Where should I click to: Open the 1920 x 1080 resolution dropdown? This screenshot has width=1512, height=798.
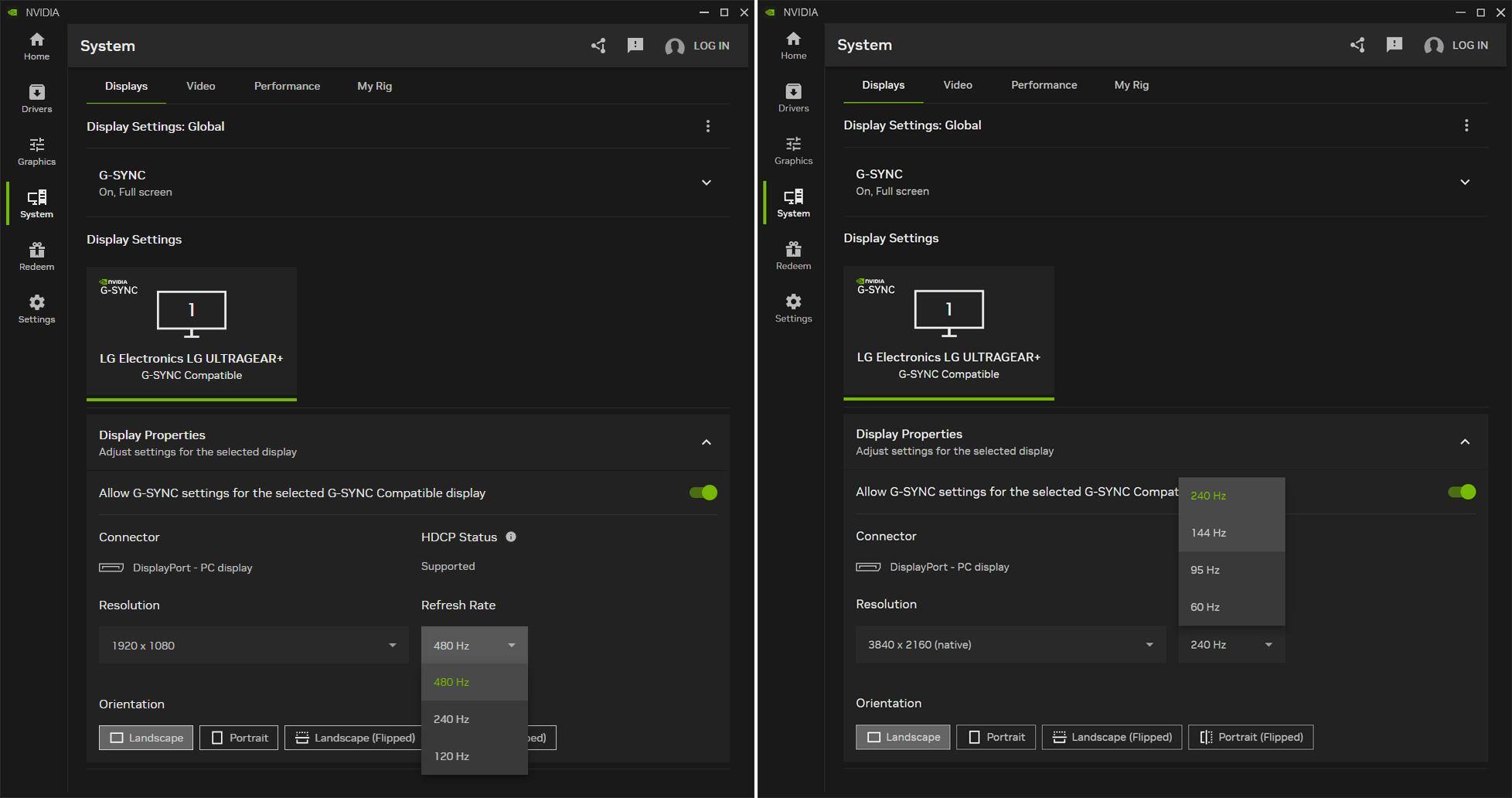[x=253, y=645]
